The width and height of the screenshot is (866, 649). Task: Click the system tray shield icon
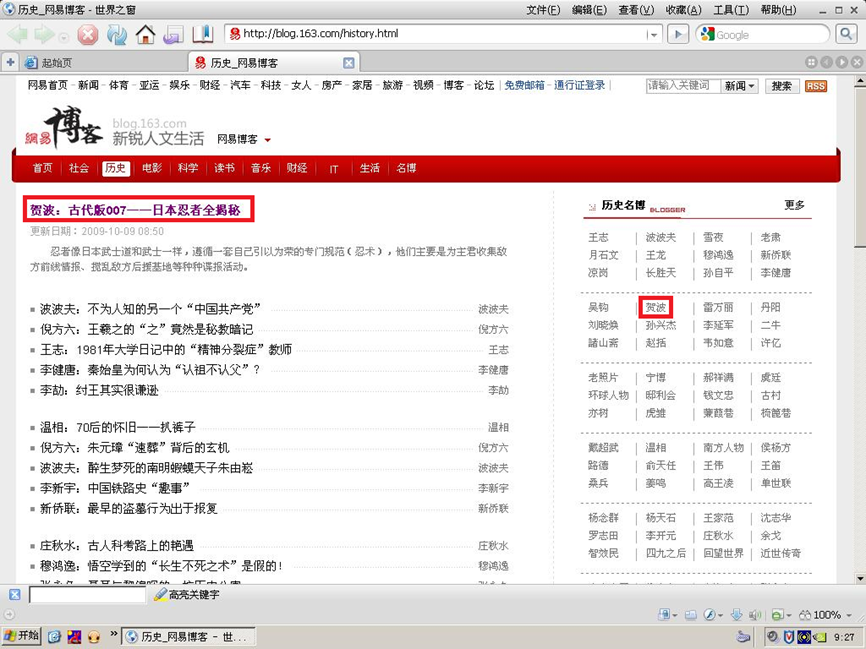(x=787, y=637)
